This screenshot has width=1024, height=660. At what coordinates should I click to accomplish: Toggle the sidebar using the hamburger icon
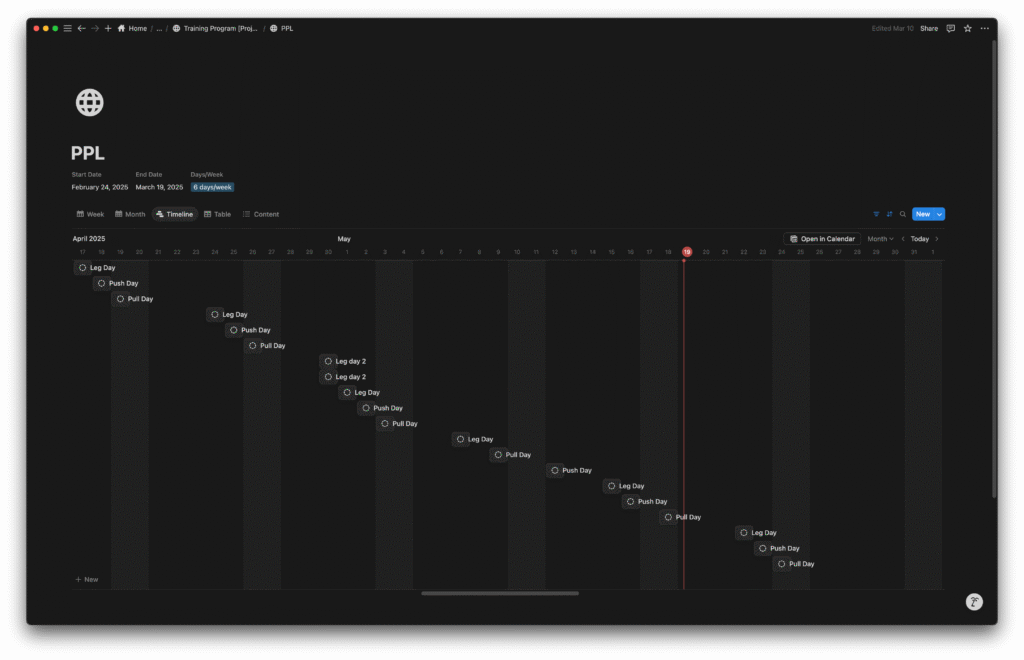pyautogui.click(x=68, y=28)
